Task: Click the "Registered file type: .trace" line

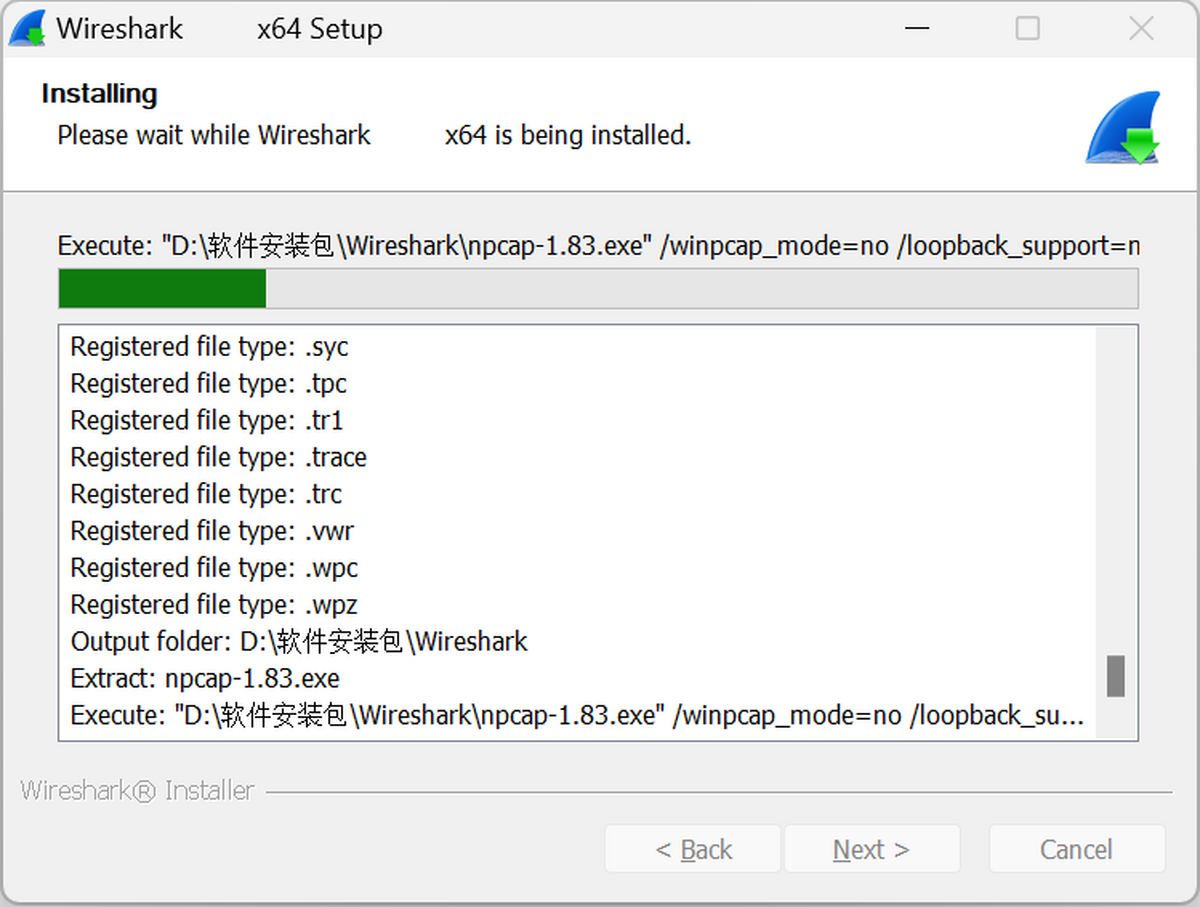Action: [218, 457]
